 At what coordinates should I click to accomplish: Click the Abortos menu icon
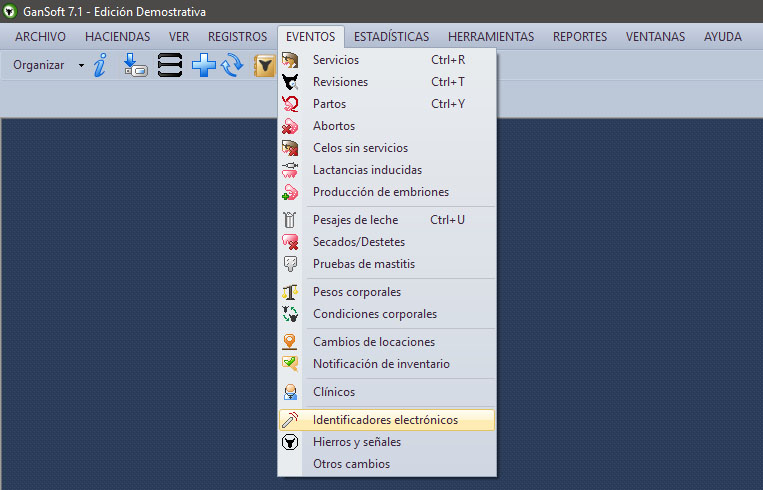(x=290, y=126)
